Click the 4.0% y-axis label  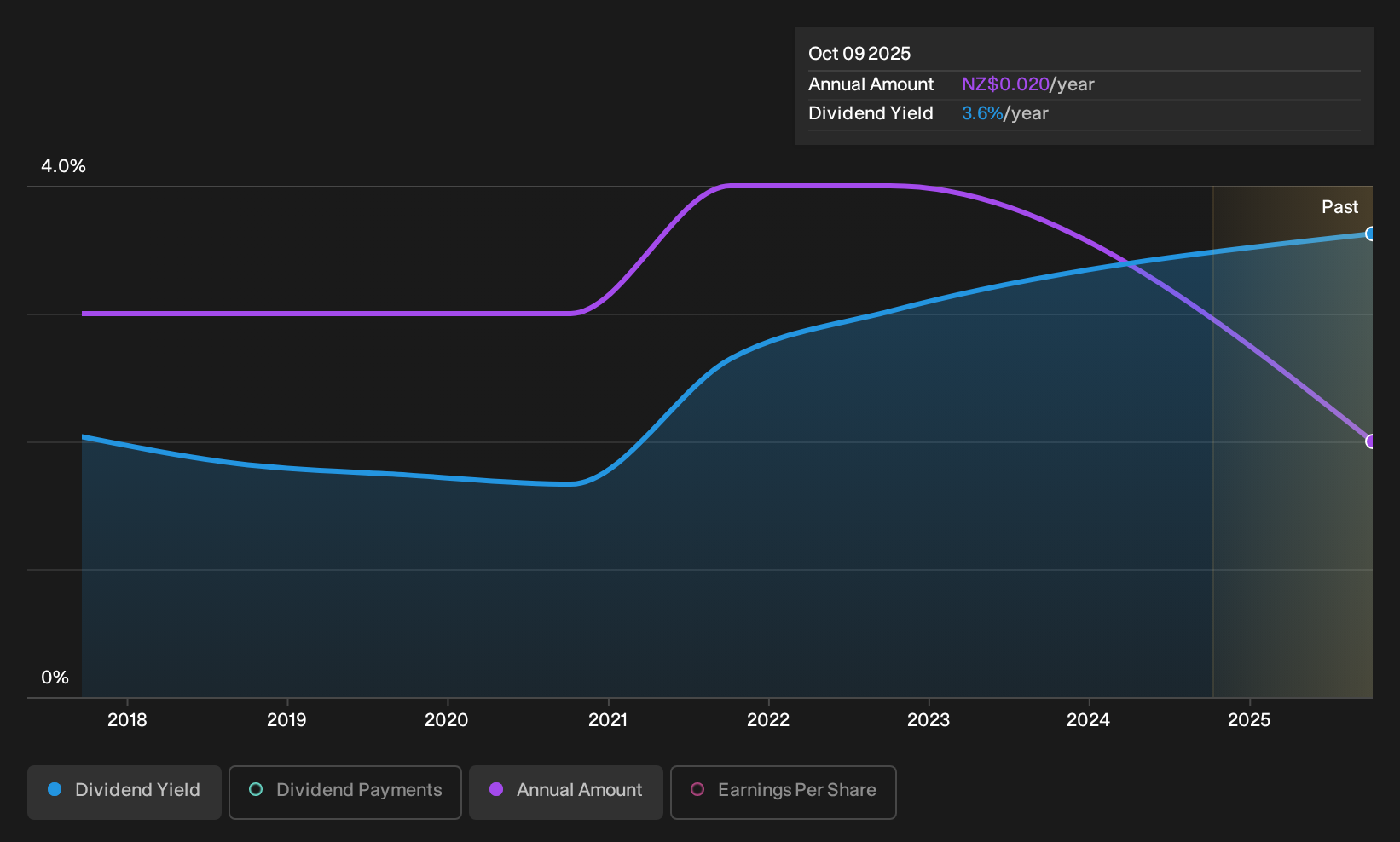pos(63,166)
